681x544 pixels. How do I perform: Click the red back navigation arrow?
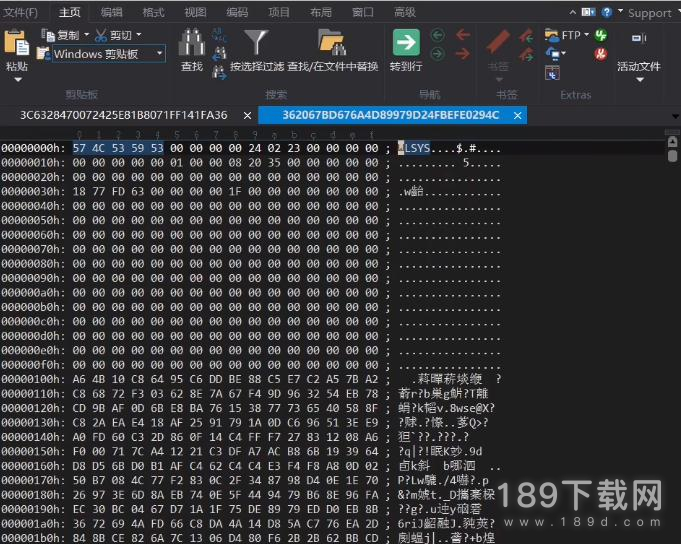pyautogui.click(x=462, y=33)
